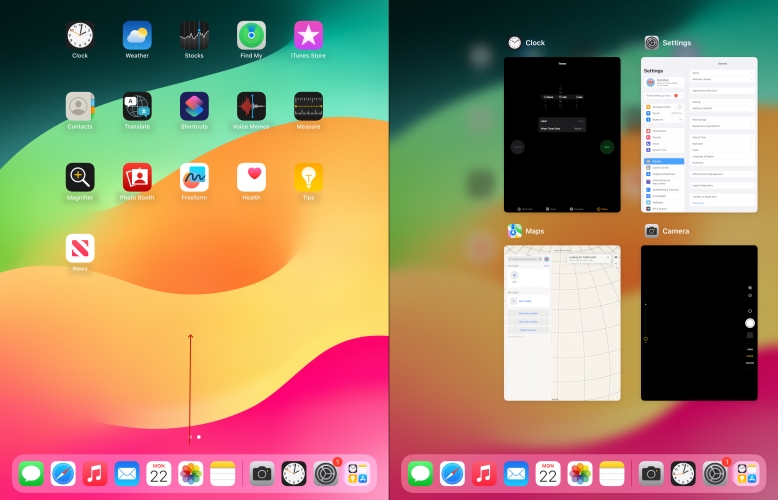
Task: Open the Find My app
Action: [251, 35]
